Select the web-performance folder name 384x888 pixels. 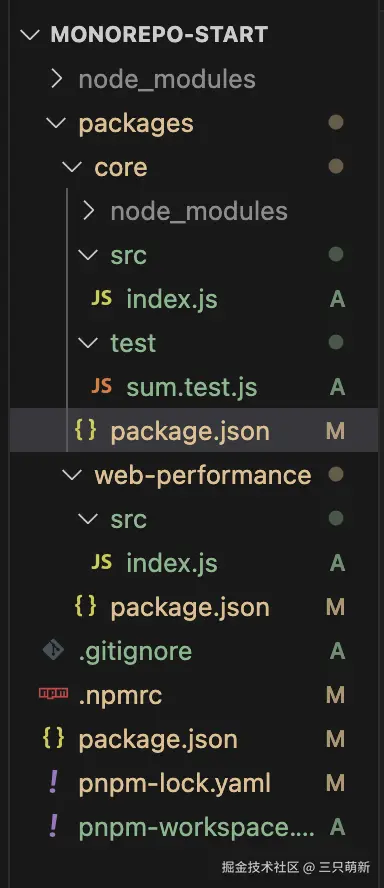tap(203, 476)
